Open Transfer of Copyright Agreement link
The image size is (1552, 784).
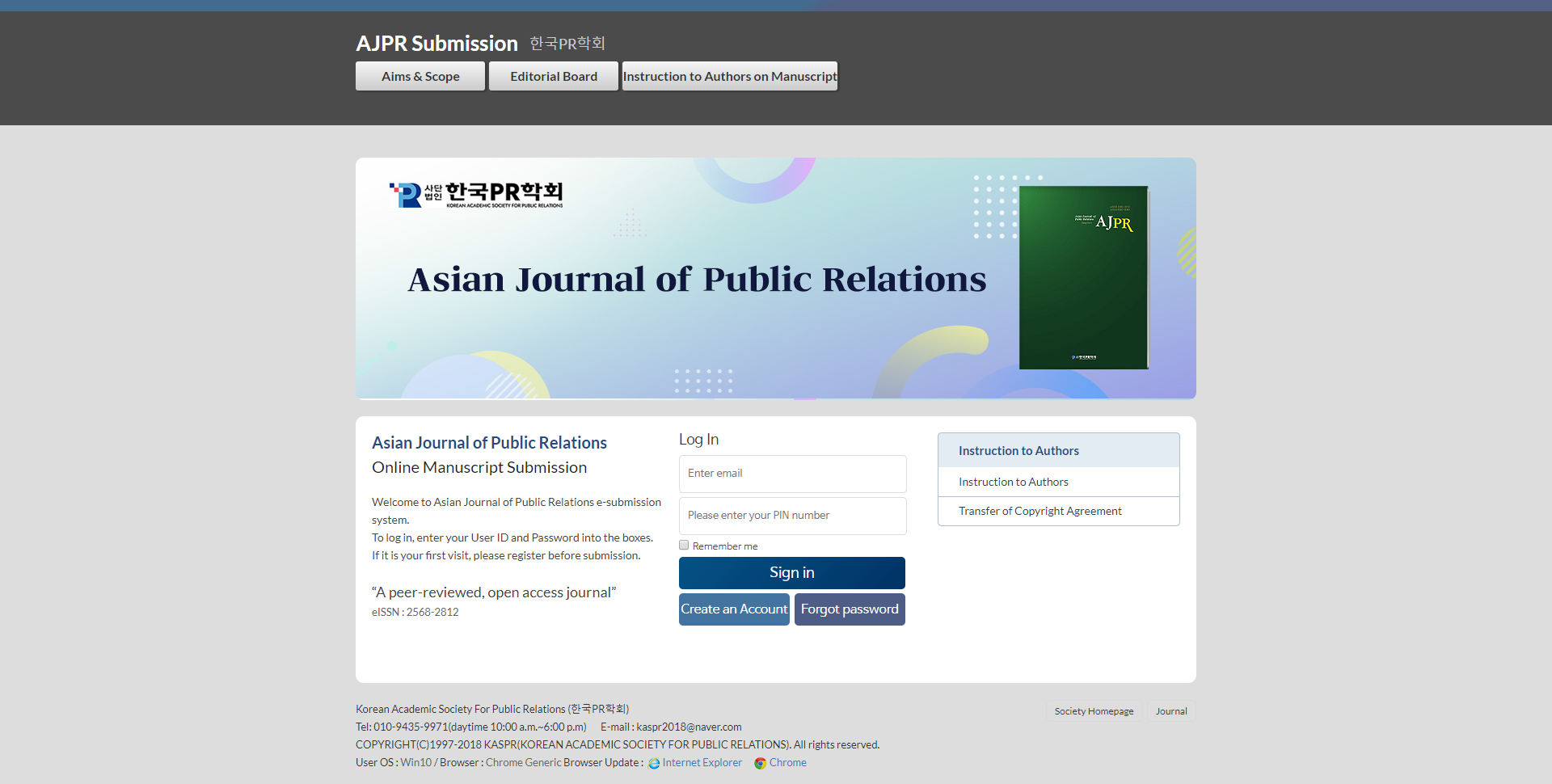pyautogui.click(x=1058, y=511)
